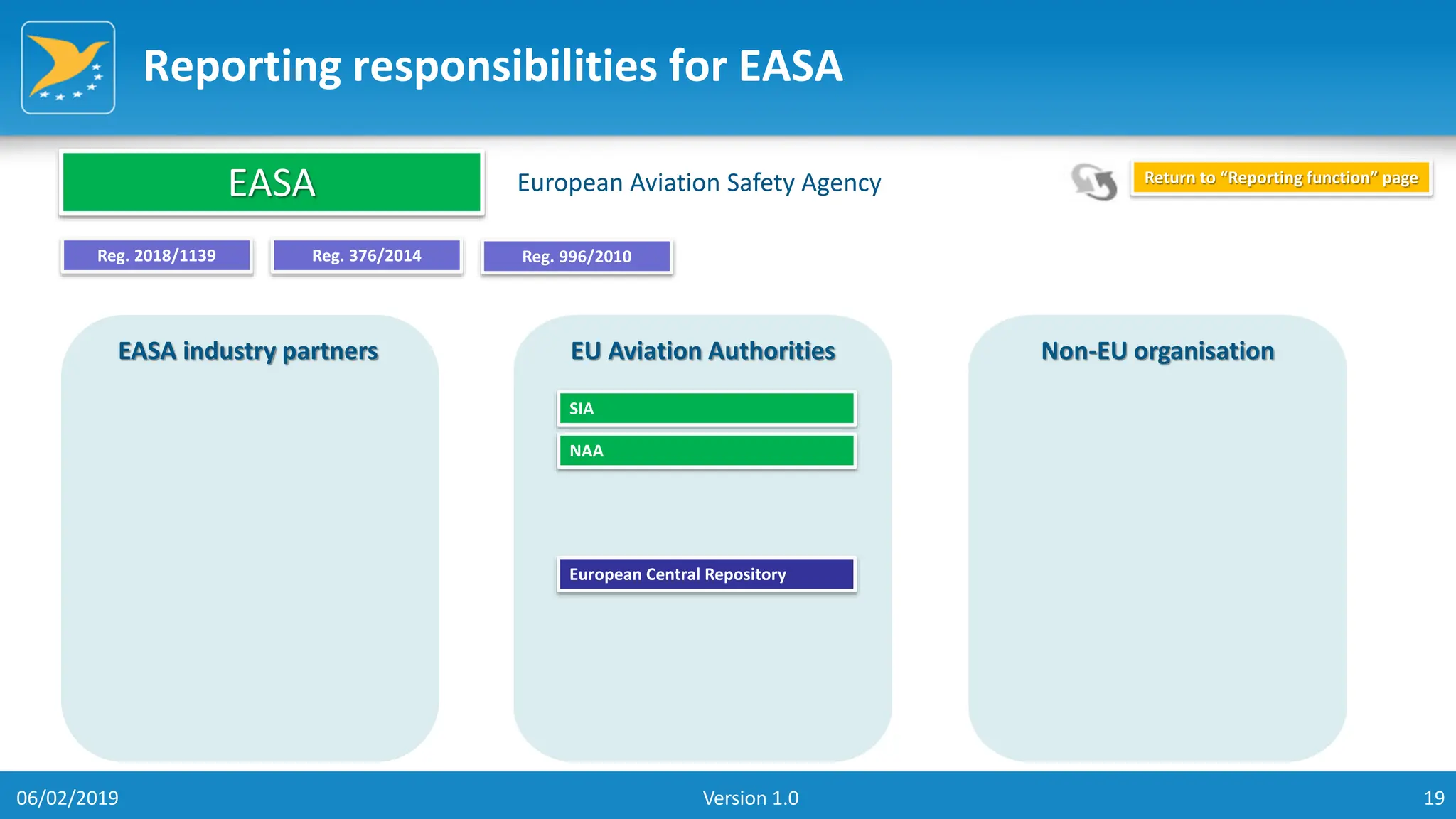The height and width of the screenshot is (819, 1456).
Task: Click the slide title Reporting responsibilities for EASA
Action: [493, 66]
